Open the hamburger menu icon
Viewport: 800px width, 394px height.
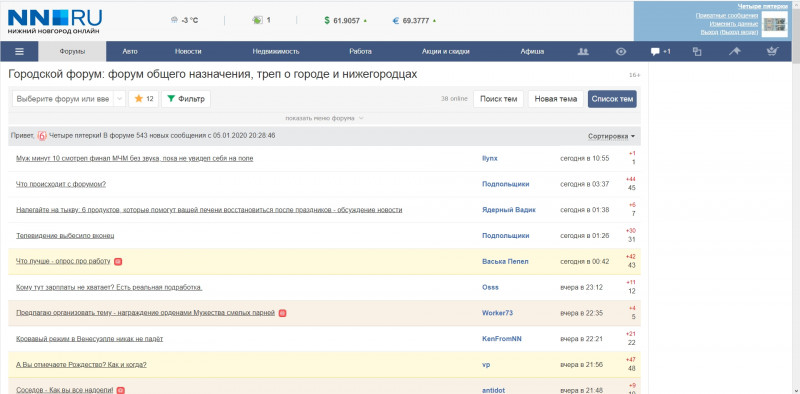[x=19, y=52]
